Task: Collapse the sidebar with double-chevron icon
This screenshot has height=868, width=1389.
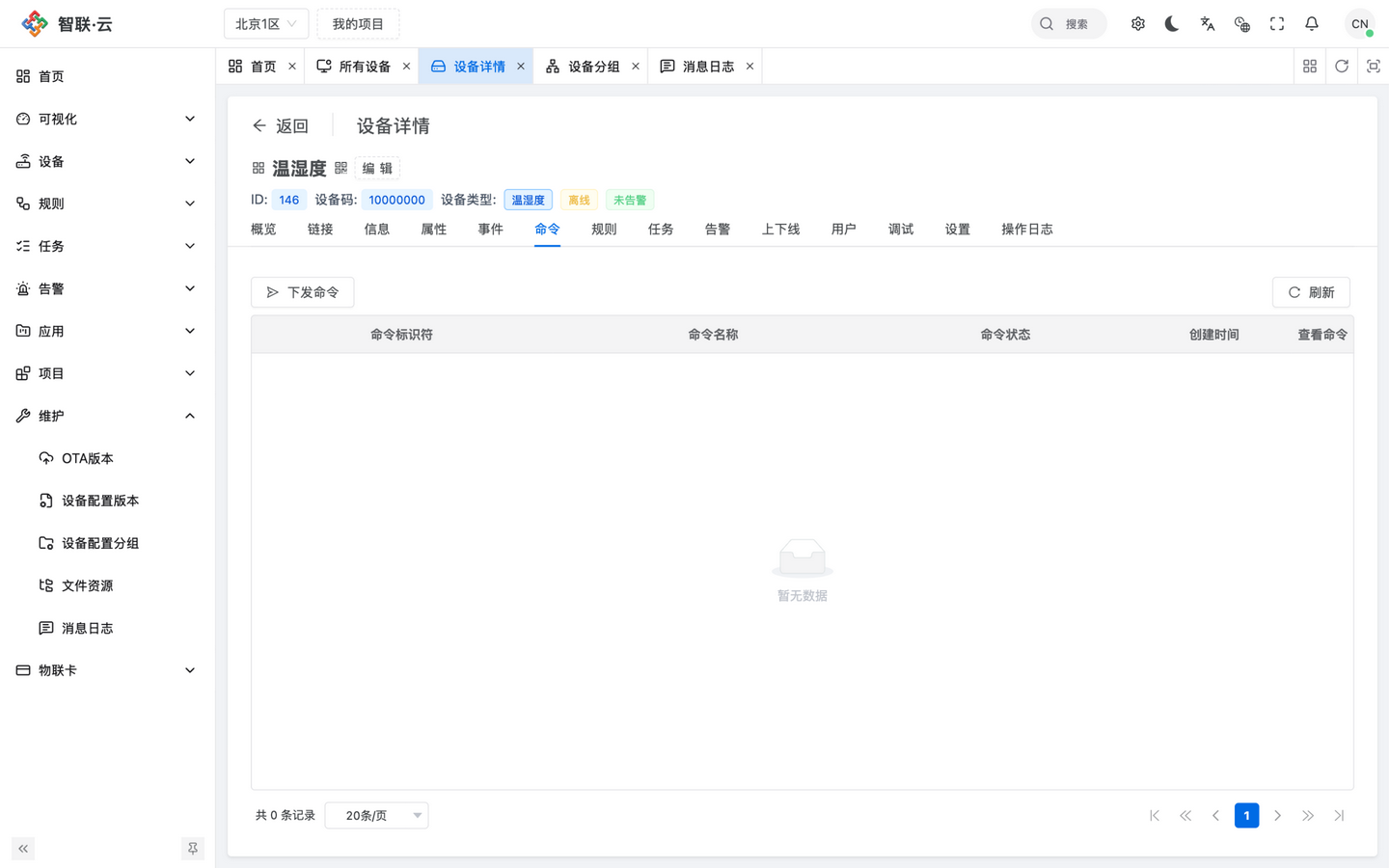Action: [x=23, y=849]
